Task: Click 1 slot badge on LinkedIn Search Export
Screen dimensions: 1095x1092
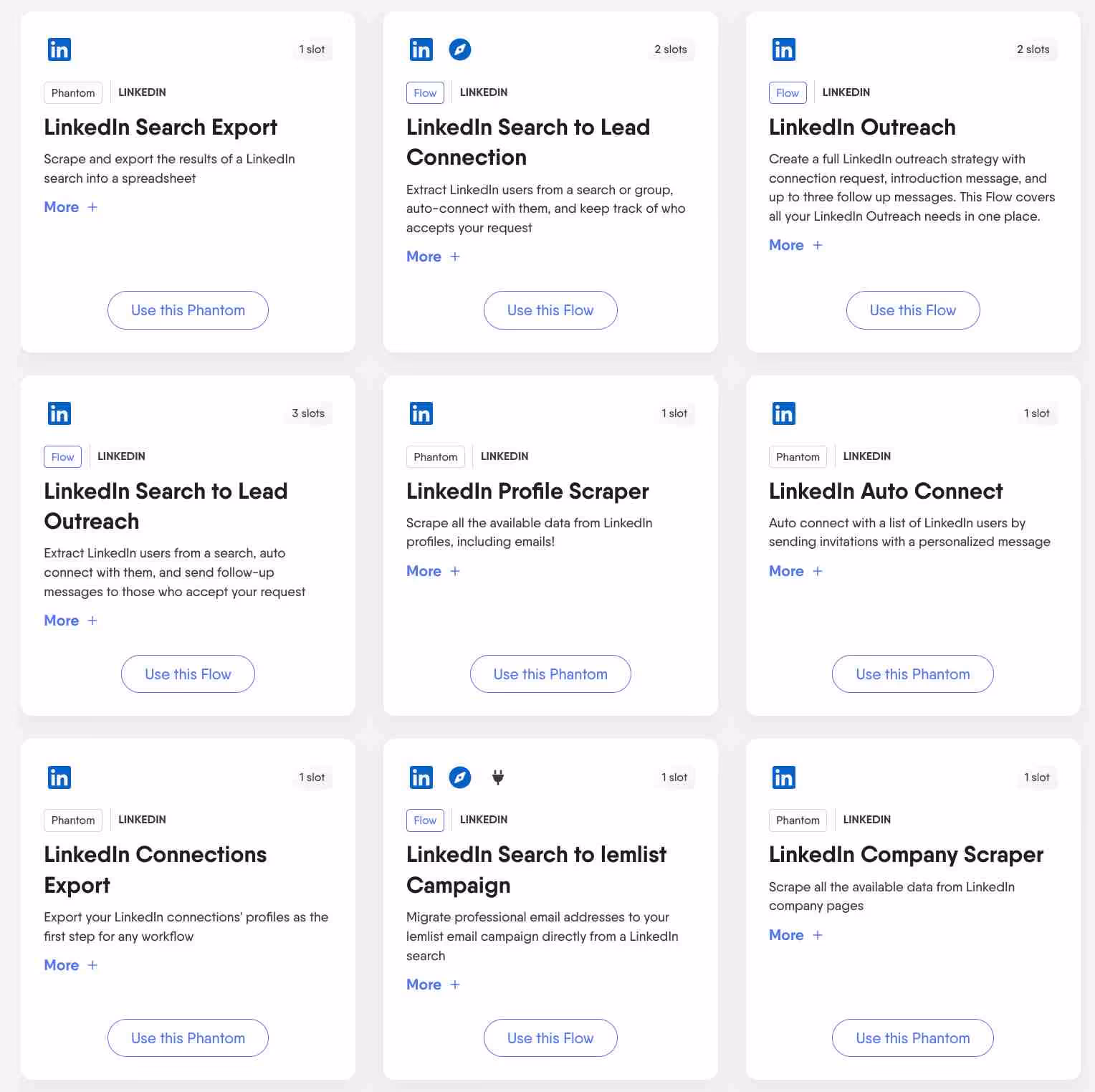Action: coord(312,49)
